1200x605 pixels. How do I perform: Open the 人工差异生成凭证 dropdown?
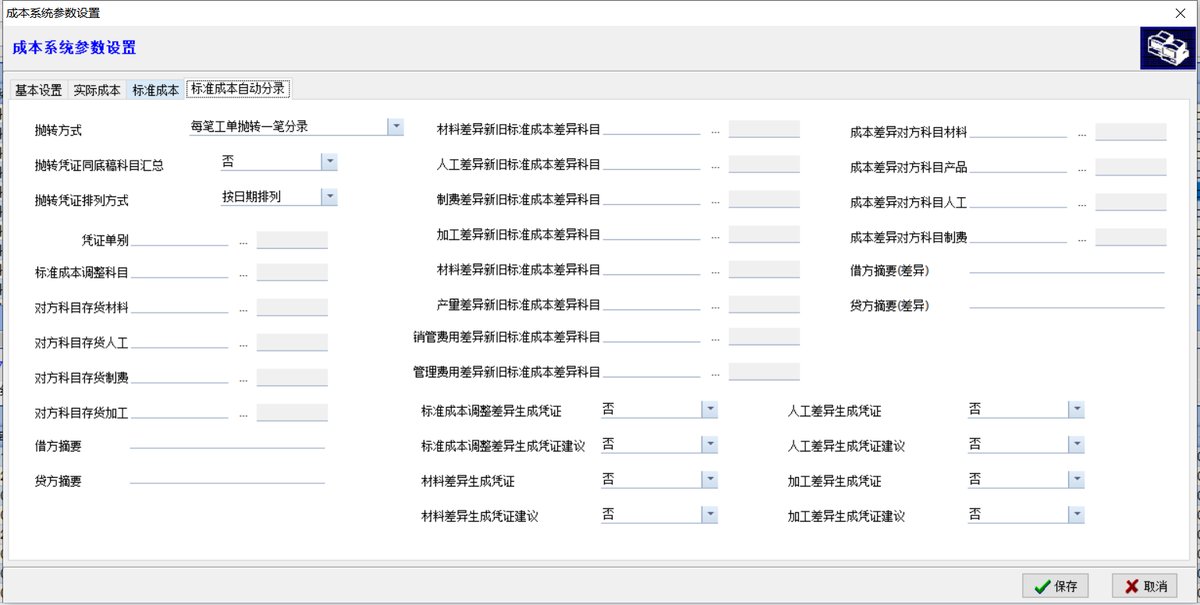(x=1076, y=409)
